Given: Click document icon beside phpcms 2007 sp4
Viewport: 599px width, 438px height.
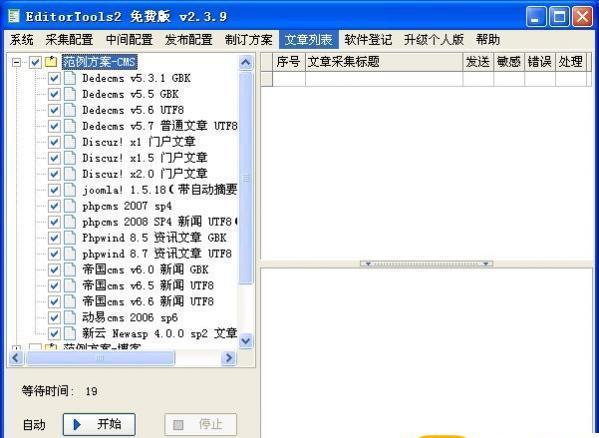Looking at the screenshot, I should tap(70, 206).
